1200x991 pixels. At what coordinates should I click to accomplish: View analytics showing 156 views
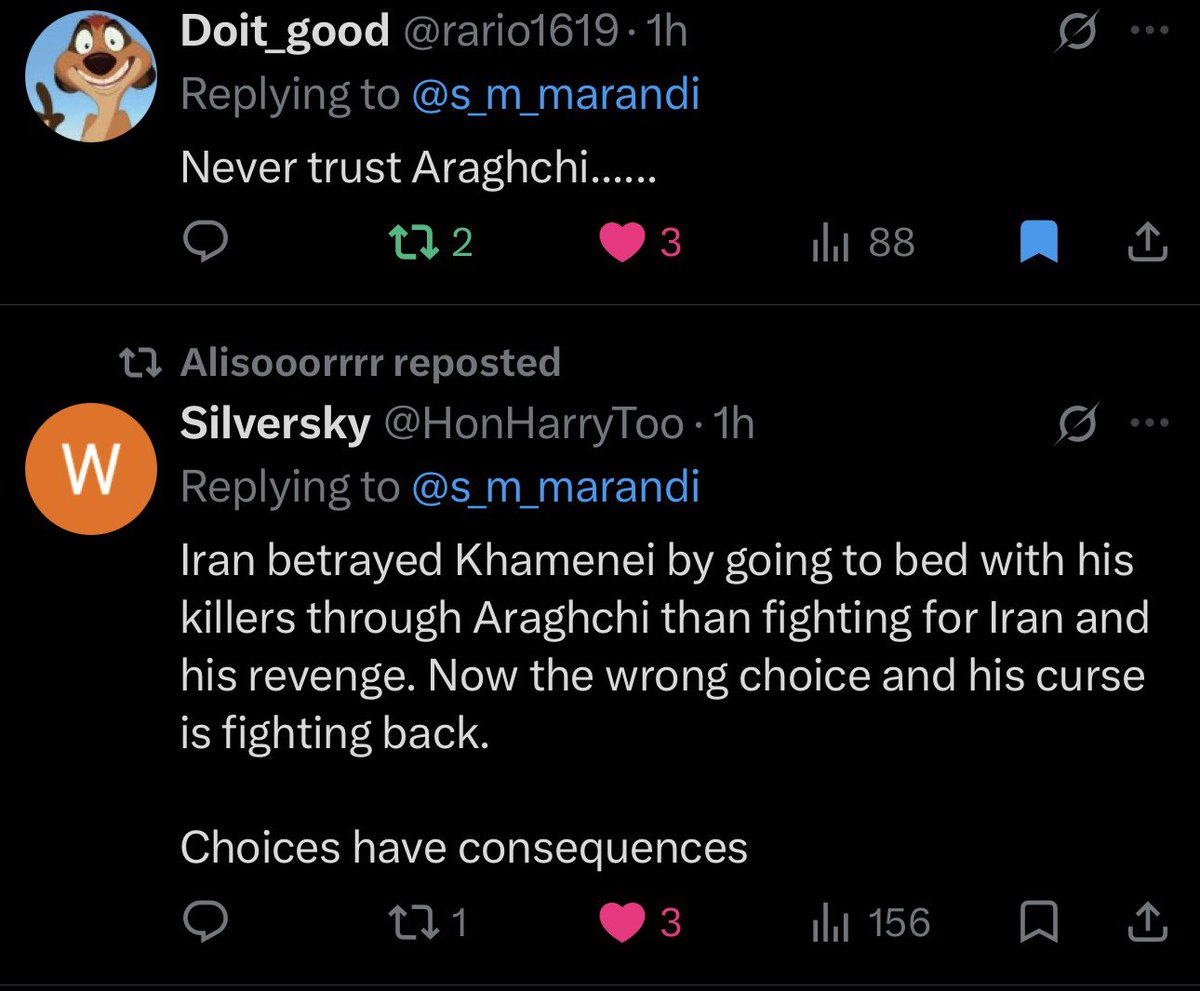click(x=870, y=922)
